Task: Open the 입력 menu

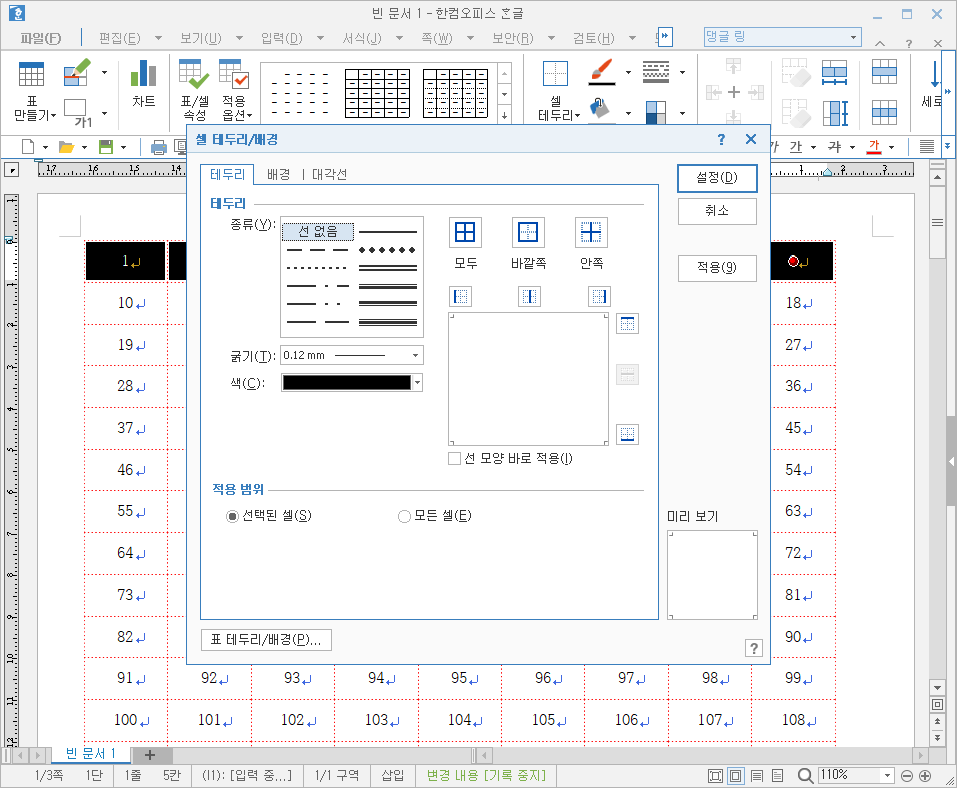Action: (x=281, y=38)
